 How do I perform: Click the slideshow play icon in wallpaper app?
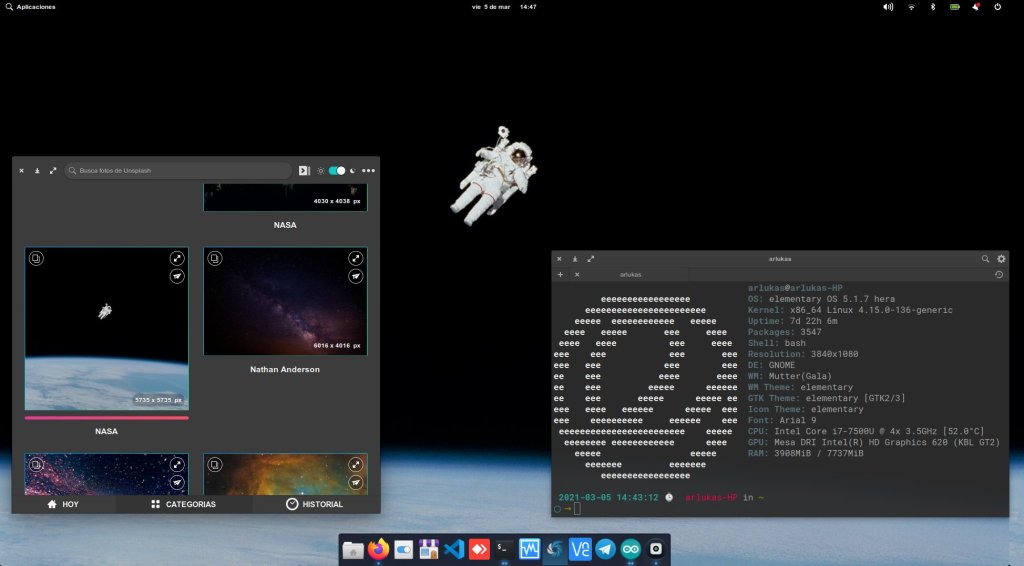point(304,171)
